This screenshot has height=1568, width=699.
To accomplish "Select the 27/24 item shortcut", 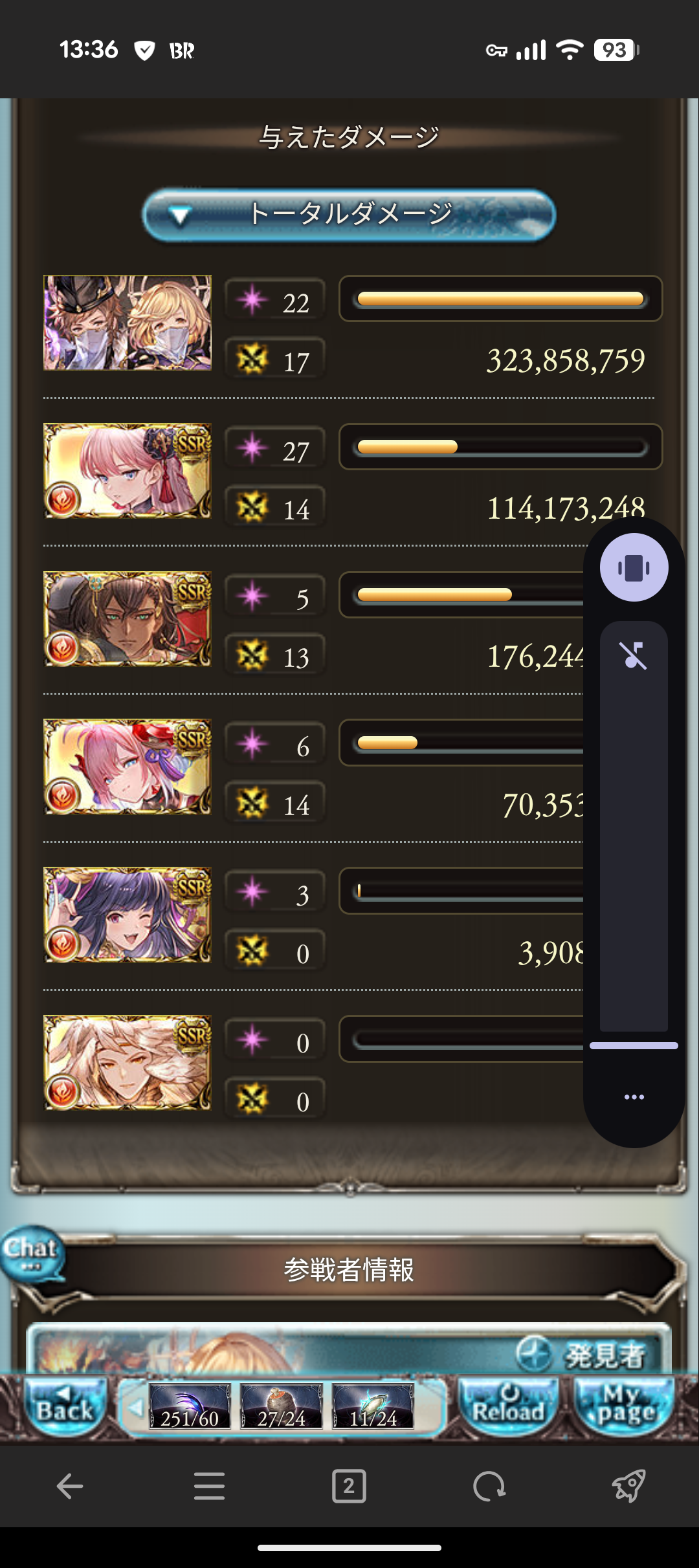I will click(x=282, y=1406).
